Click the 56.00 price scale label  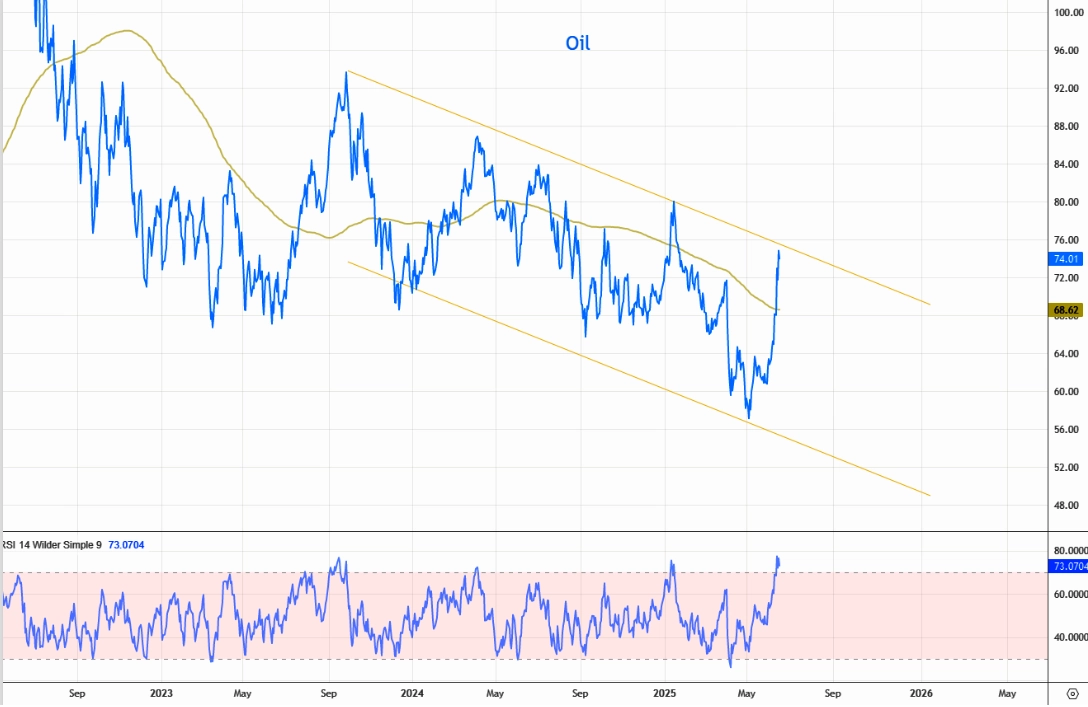tap(1066, 429)
